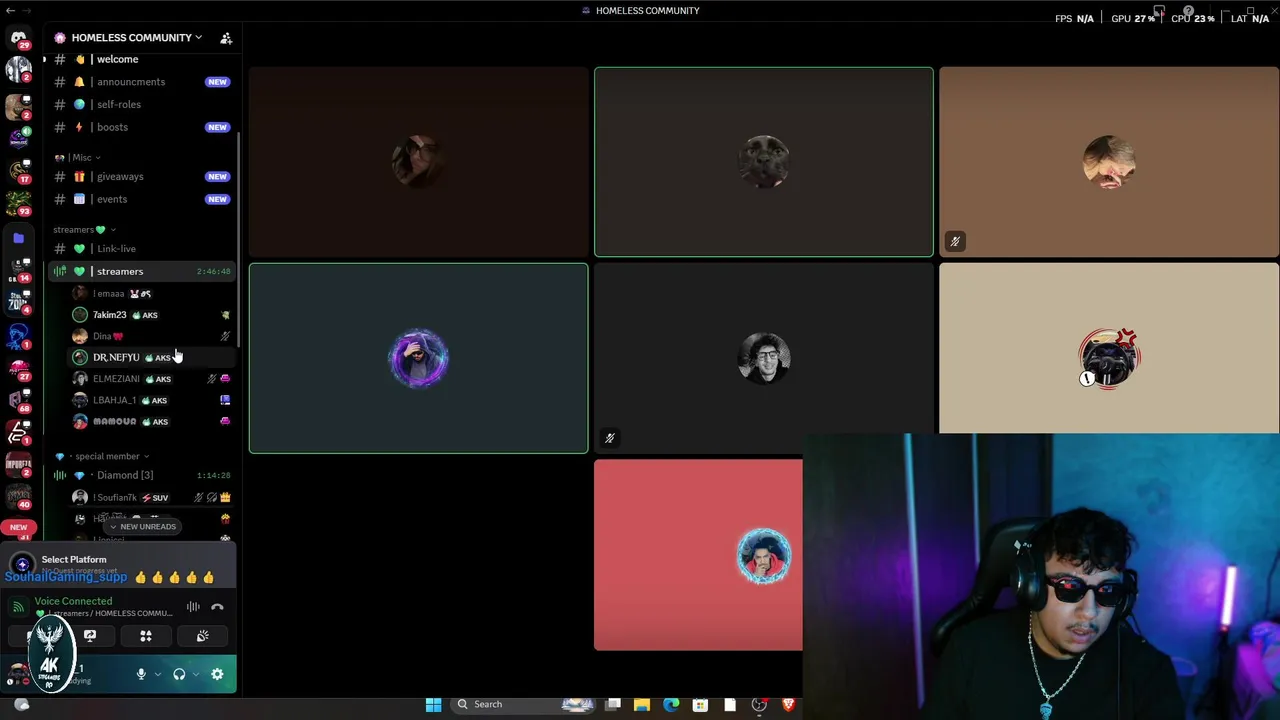Image resolution: width=1280 pixels, height=720 pixels.
Task: Click the brown tile with muted icon
Action: [x=1109, y=162]
